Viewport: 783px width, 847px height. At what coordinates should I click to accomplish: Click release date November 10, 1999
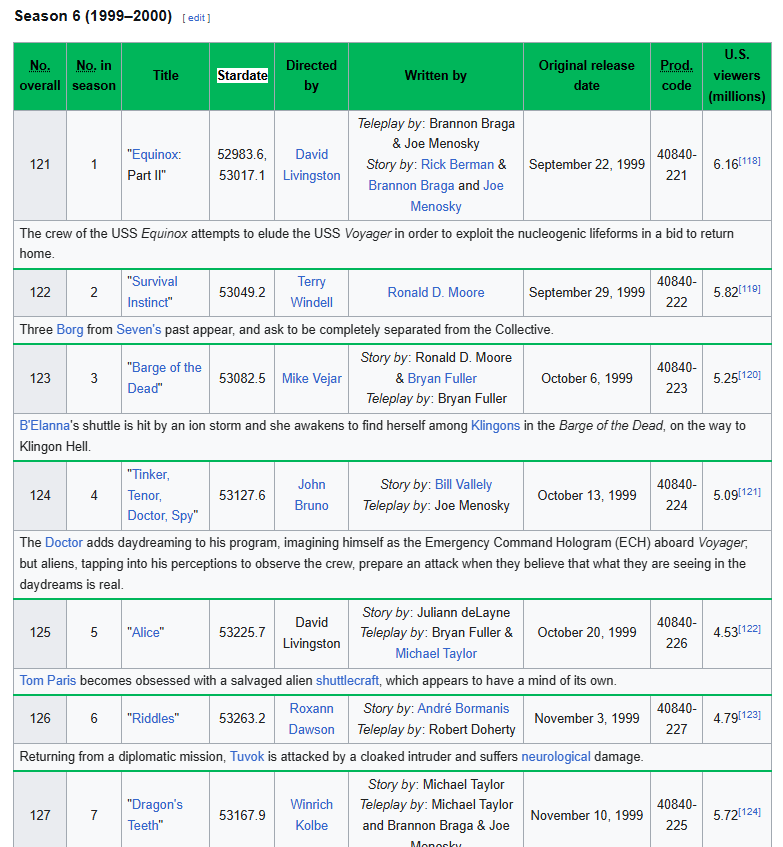coord(586,815)
